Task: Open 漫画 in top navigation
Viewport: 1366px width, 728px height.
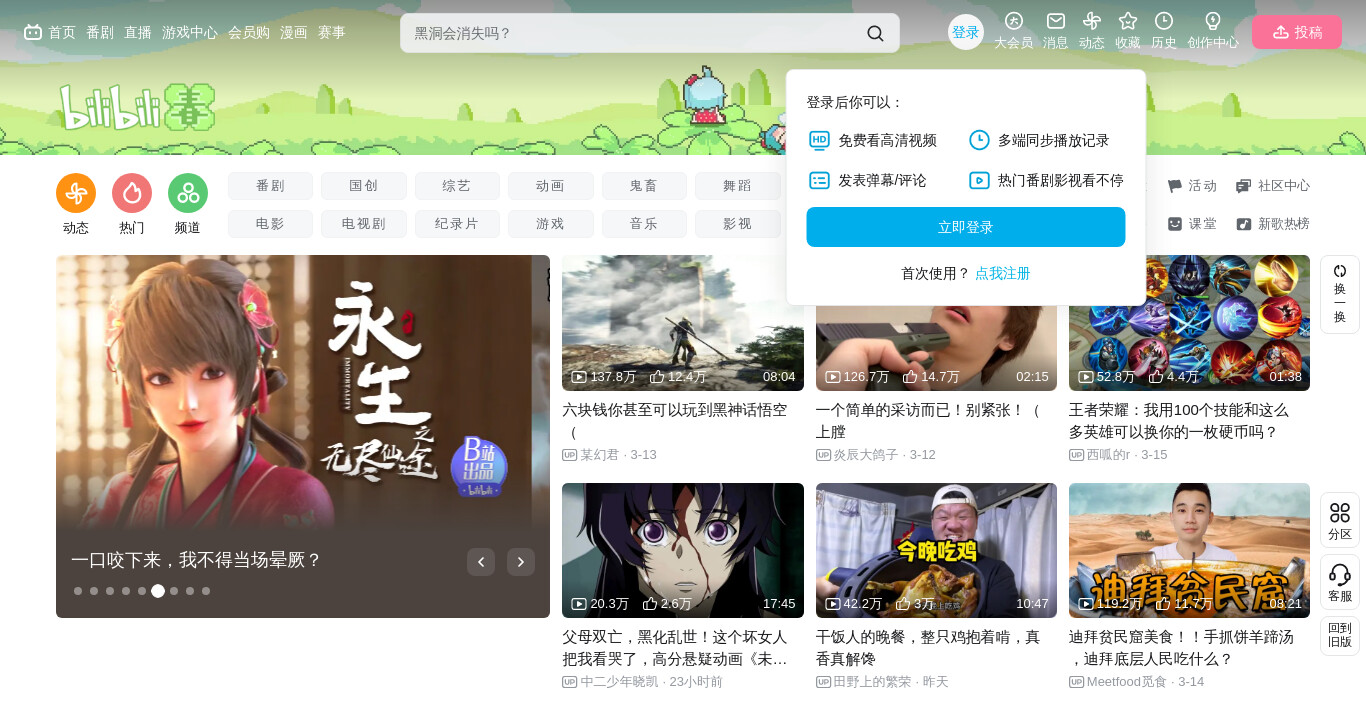Action: [294, 32]
